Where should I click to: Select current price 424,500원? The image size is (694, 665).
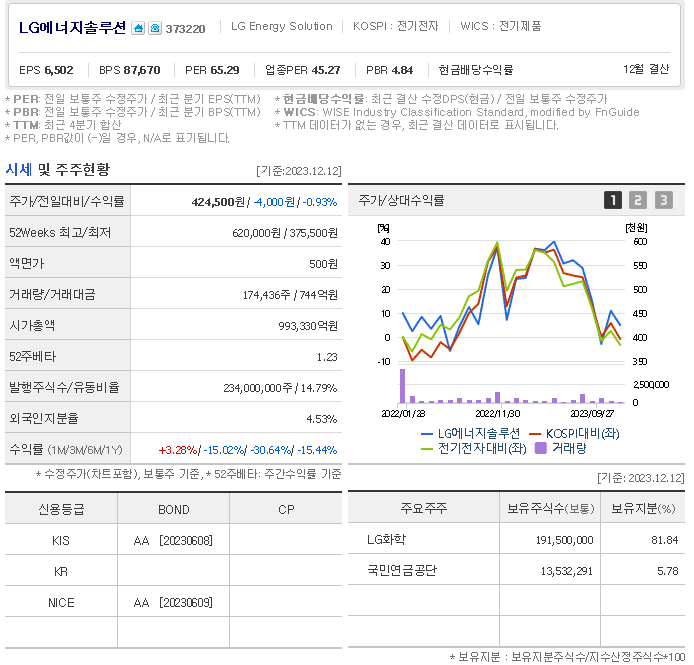218,202
